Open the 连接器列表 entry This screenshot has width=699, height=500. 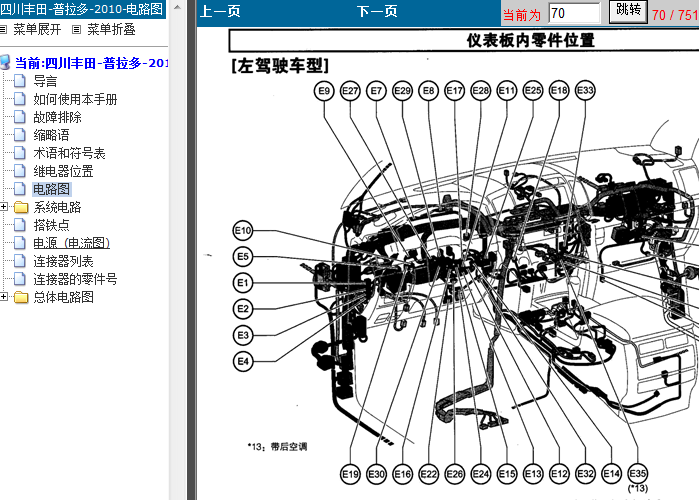point(63,261)
